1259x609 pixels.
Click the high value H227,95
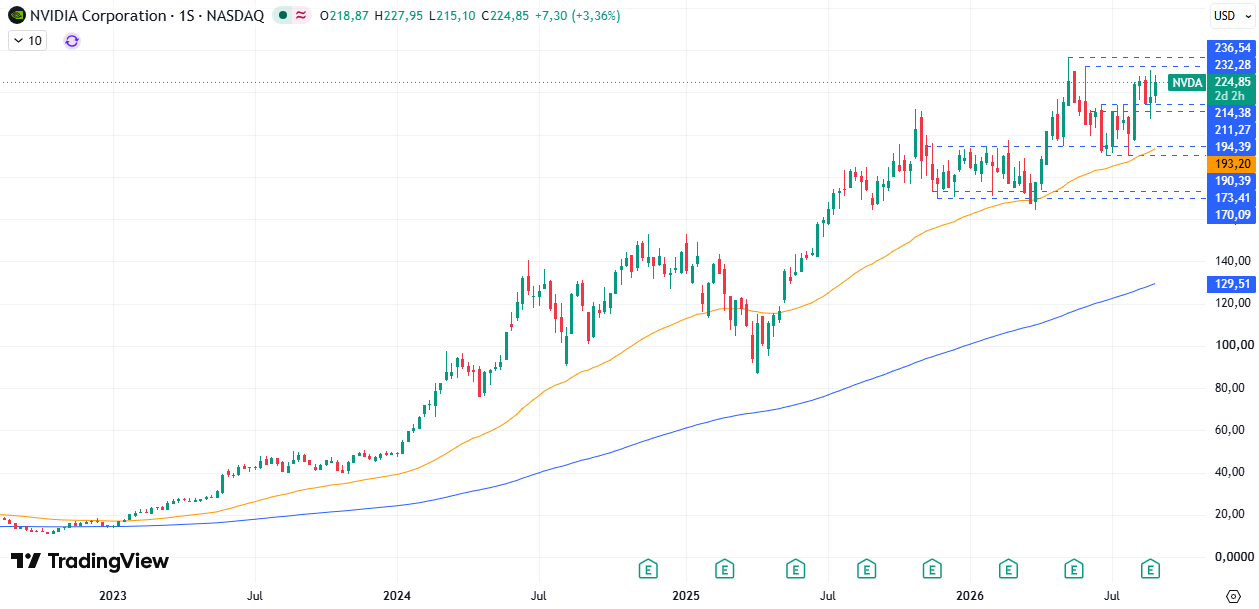point(400,15)
